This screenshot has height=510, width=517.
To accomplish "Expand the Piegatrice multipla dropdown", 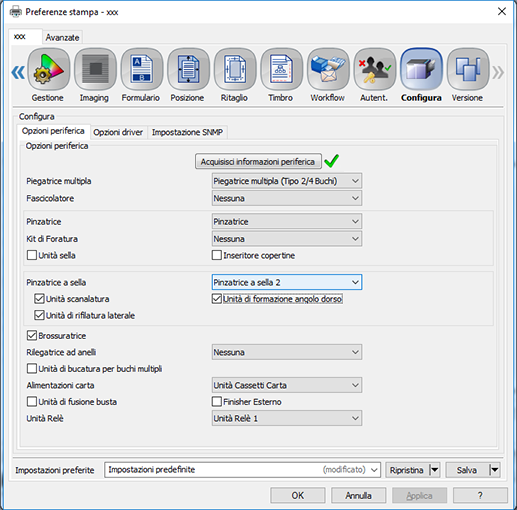I will pyautogui.click(x=287, y=181).
